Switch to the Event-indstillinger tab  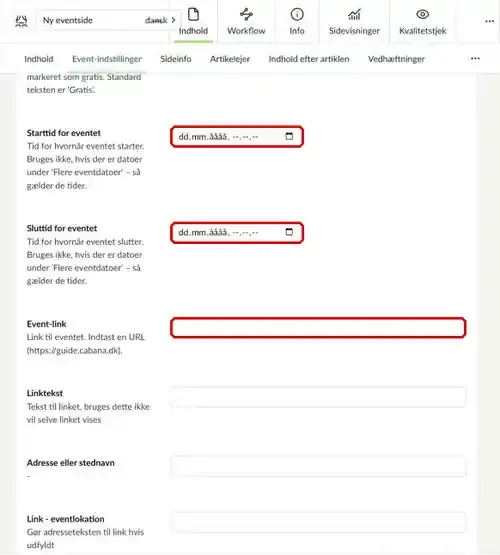[107, 59]
